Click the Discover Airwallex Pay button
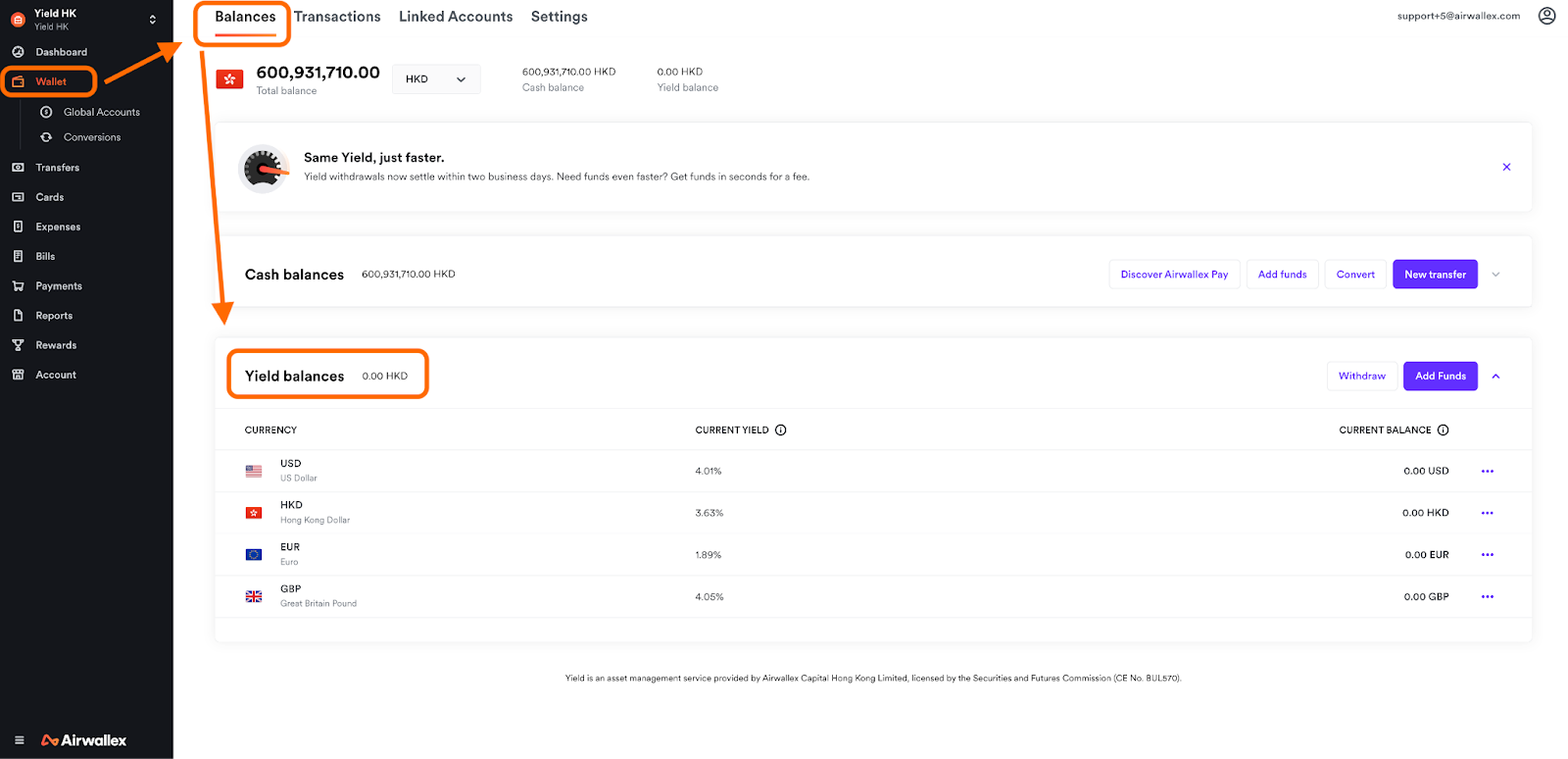 [x=1174, y=275]
